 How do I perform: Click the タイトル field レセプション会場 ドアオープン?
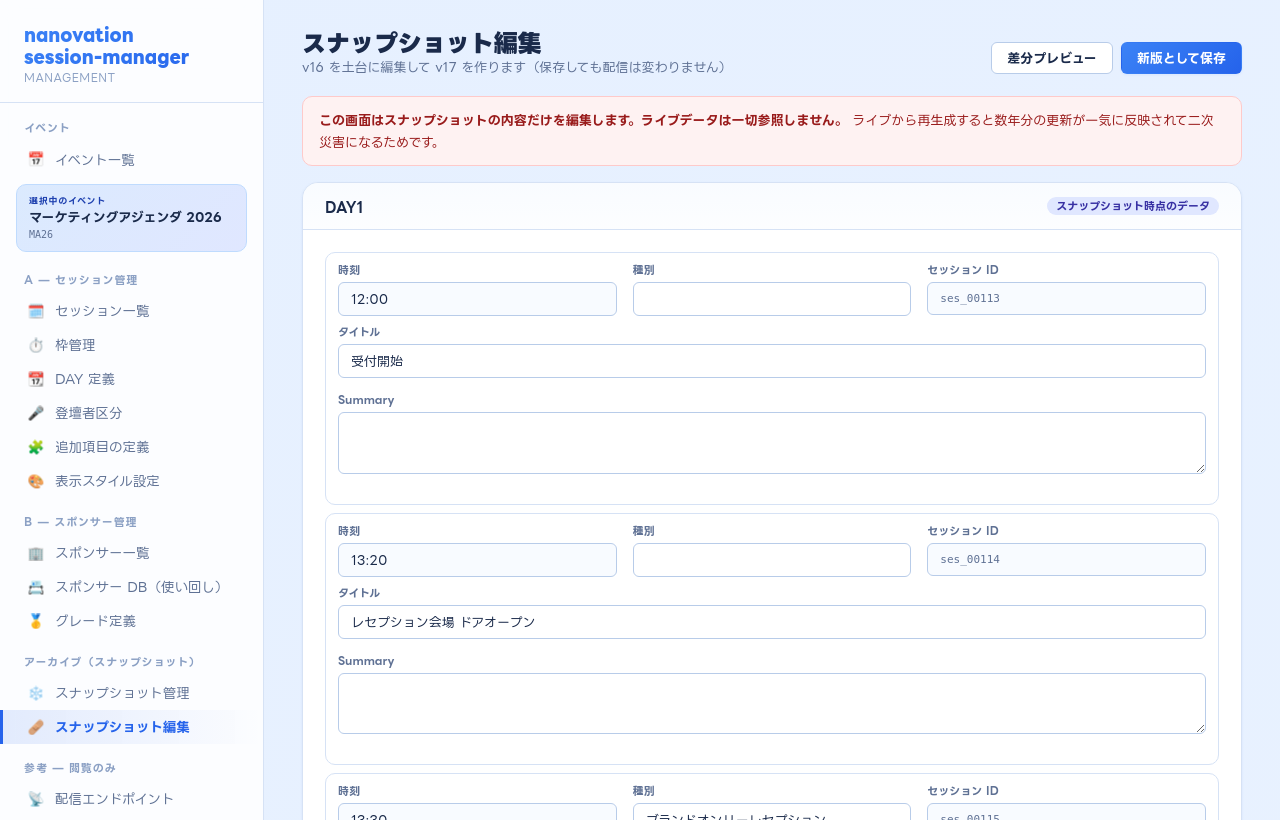tap(772, 622)
